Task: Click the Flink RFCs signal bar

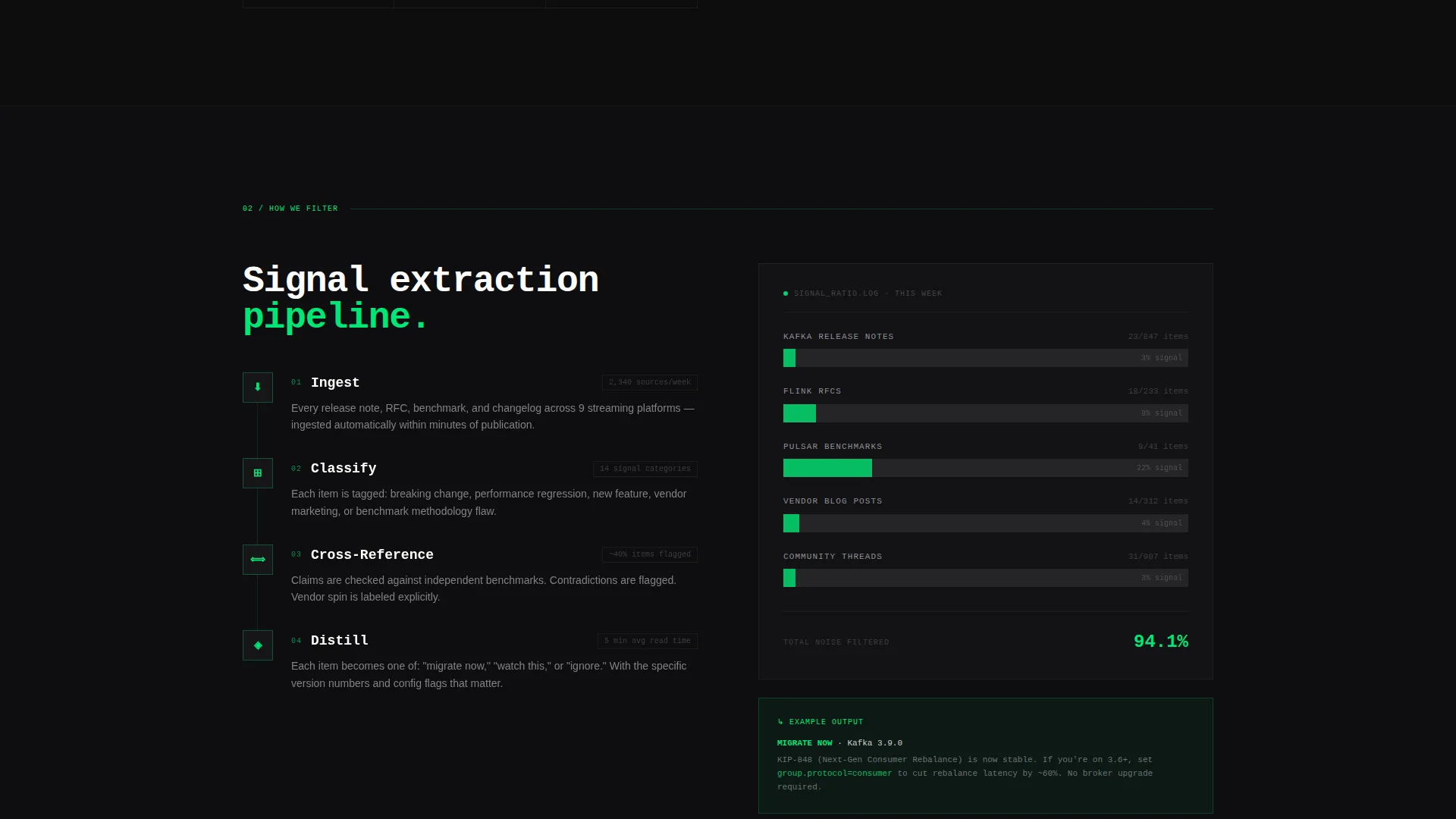Action: pyautogui.click(x=986, y=413)
